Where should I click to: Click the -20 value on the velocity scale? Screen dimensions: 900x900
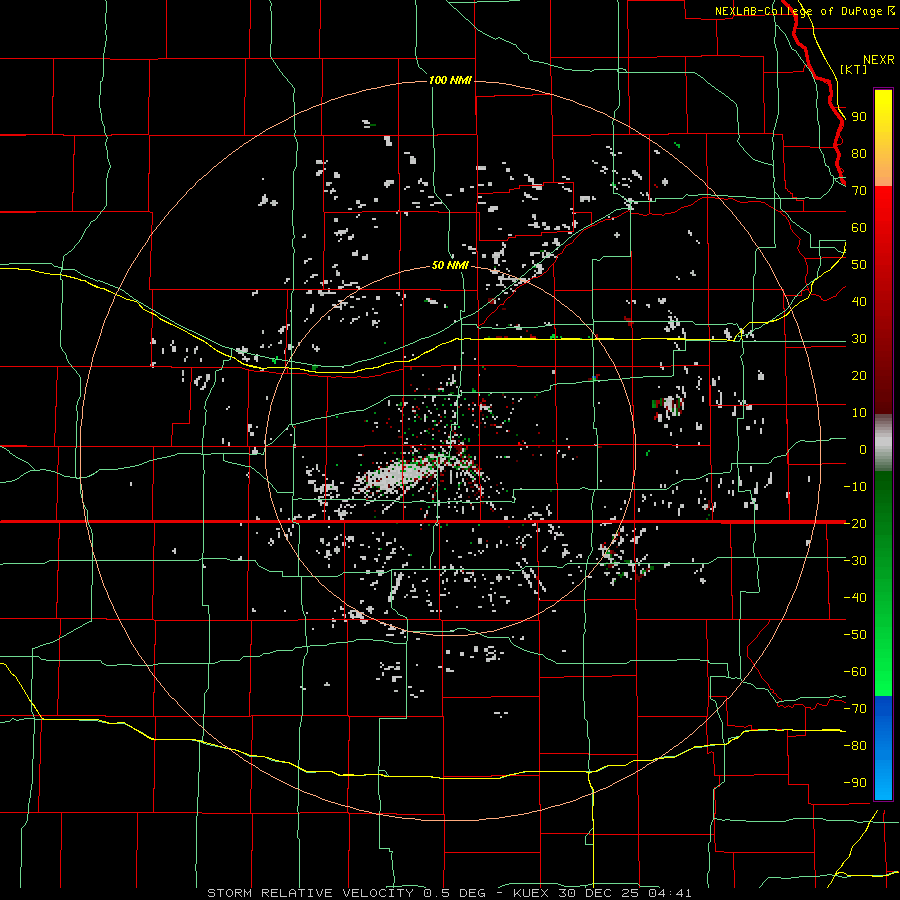855,523
